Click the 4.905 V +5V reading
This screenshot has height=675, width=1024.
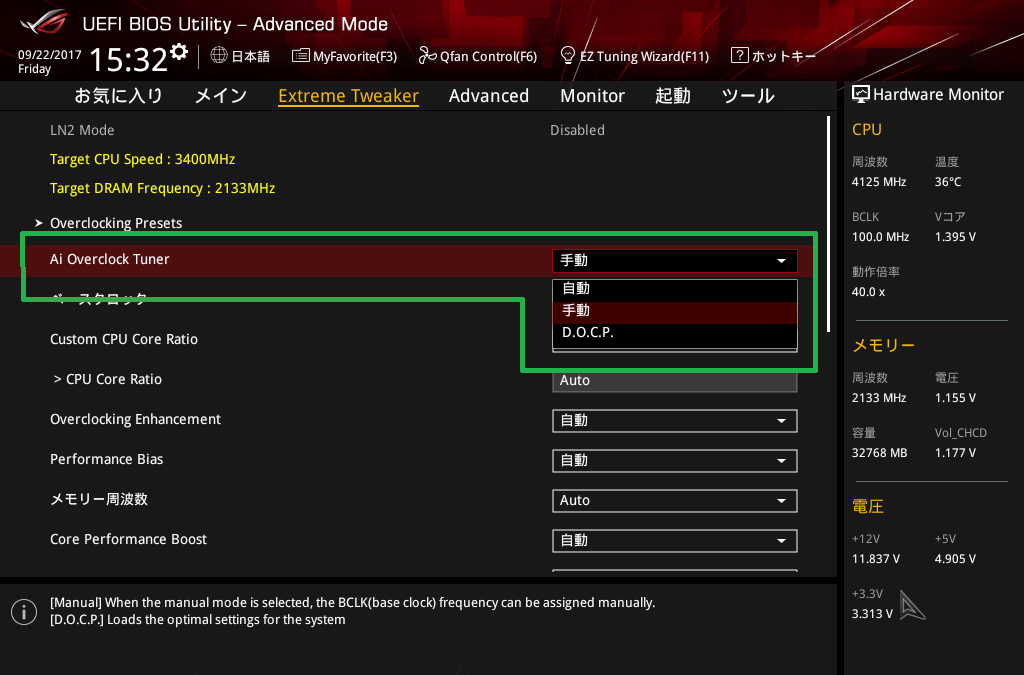955,559
